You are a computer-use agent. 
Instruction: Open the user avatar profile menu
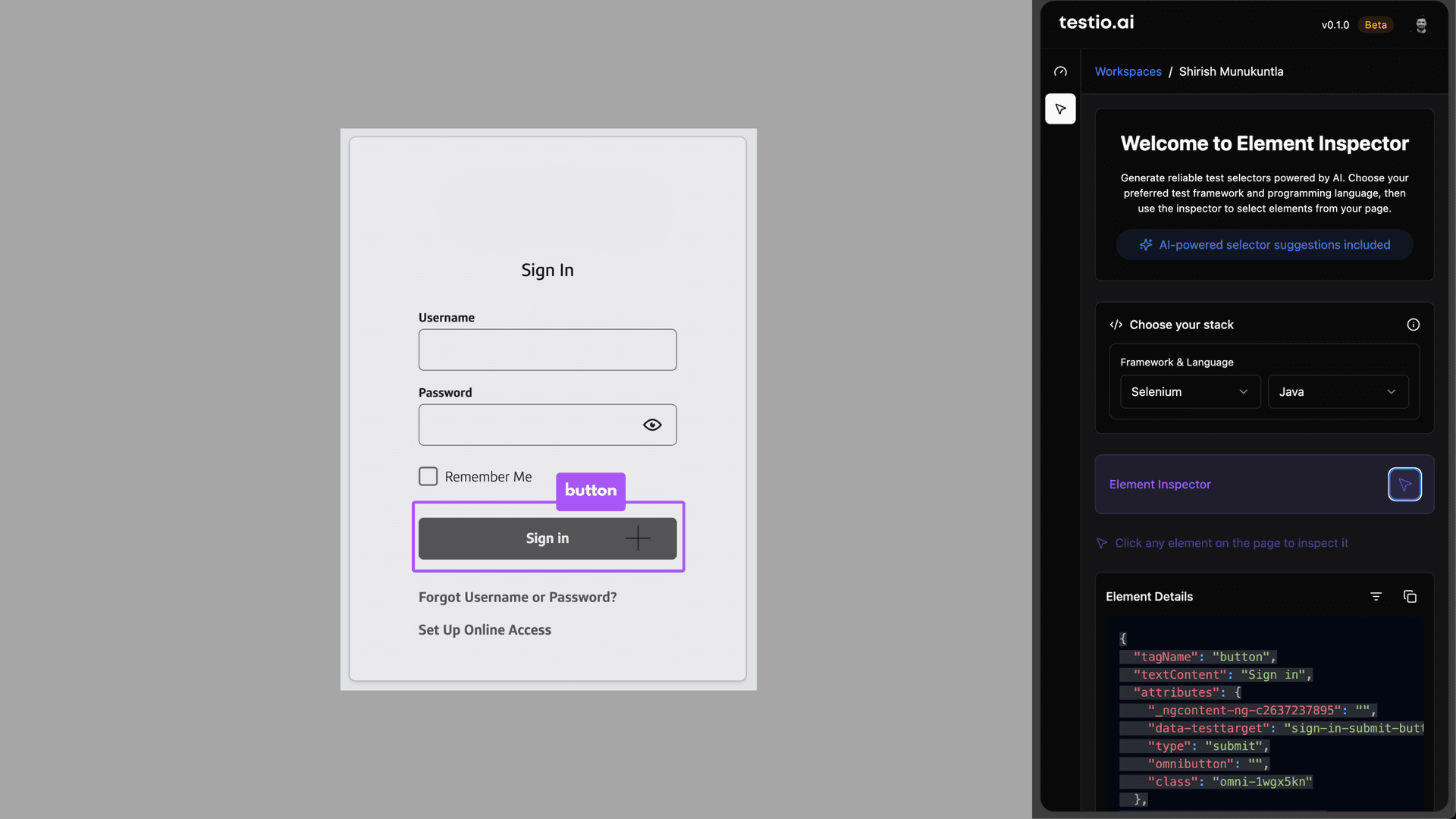[1421, 25]
